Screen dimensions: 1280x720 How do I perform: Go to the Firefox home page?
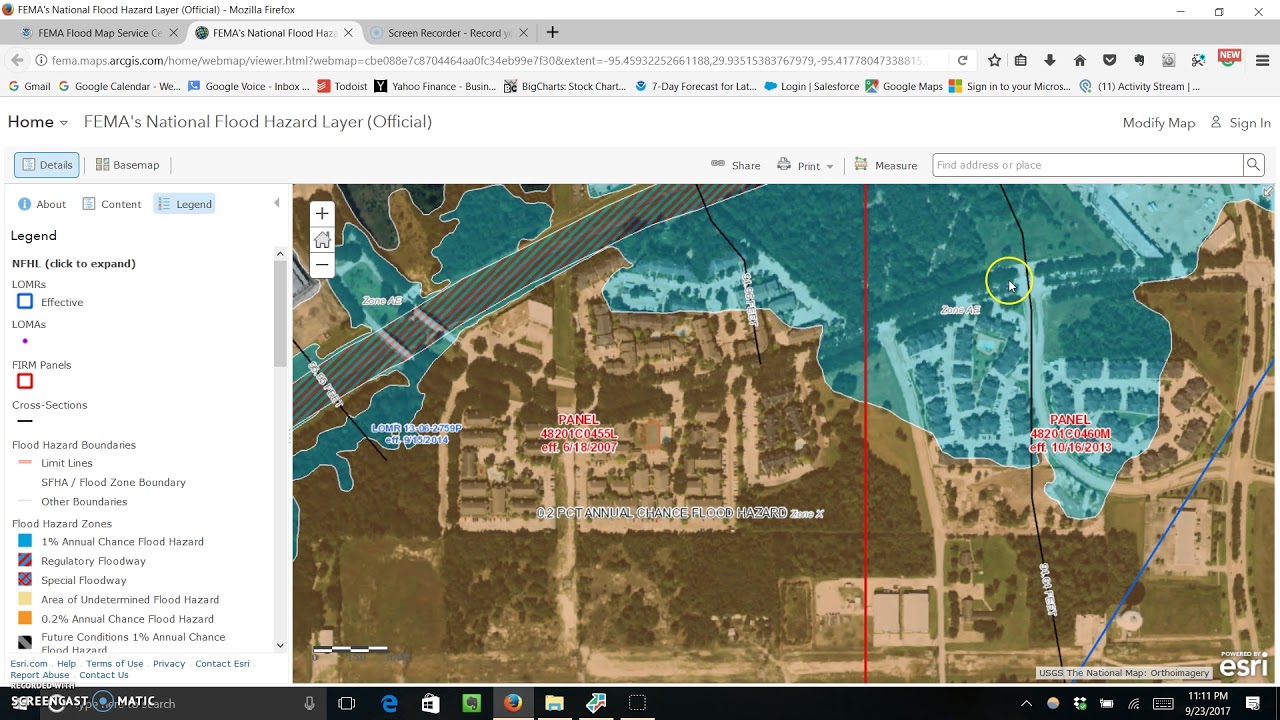(x=1080, y=60)
